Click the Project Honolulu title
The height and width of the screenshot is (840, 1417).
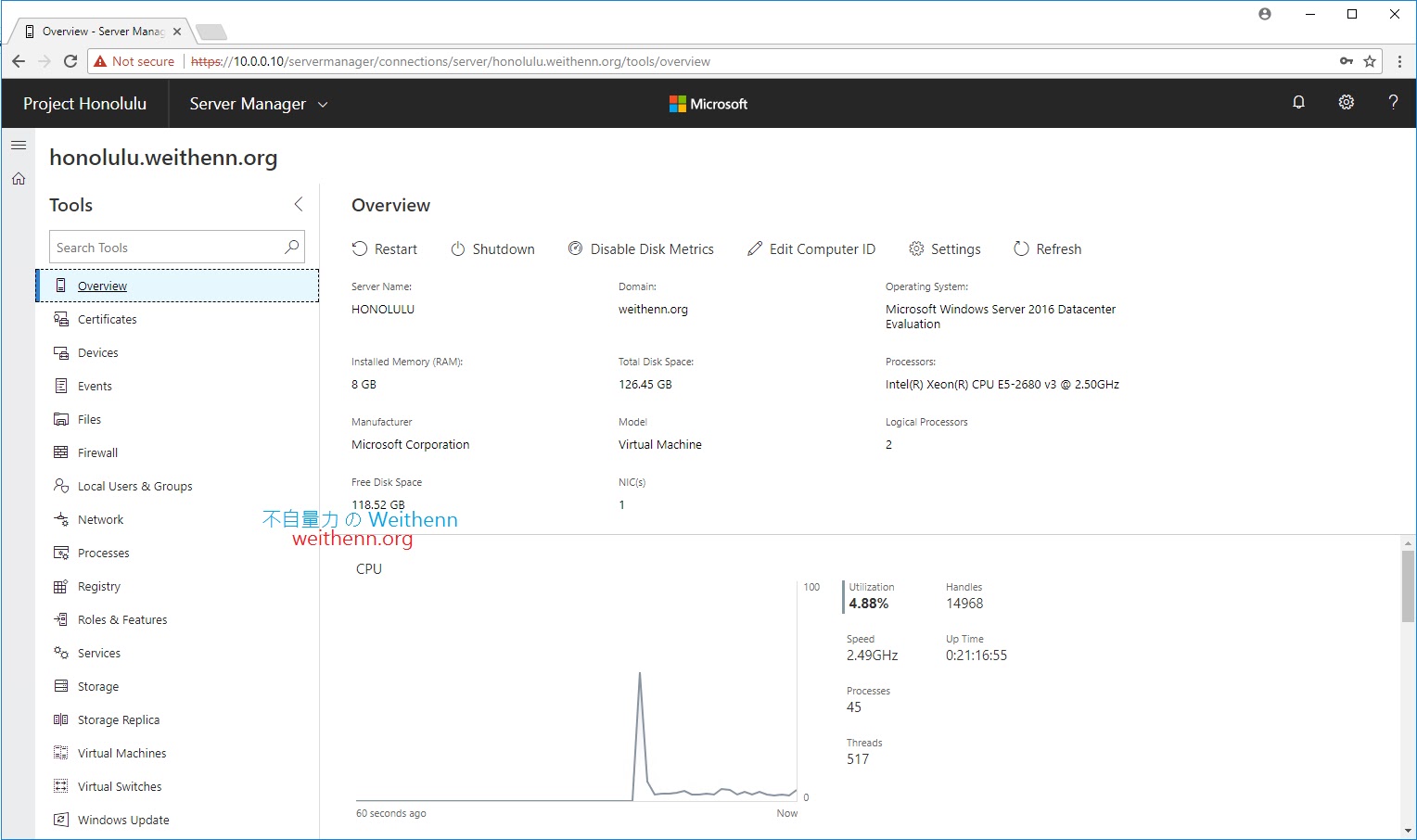[x=84, y=104]
